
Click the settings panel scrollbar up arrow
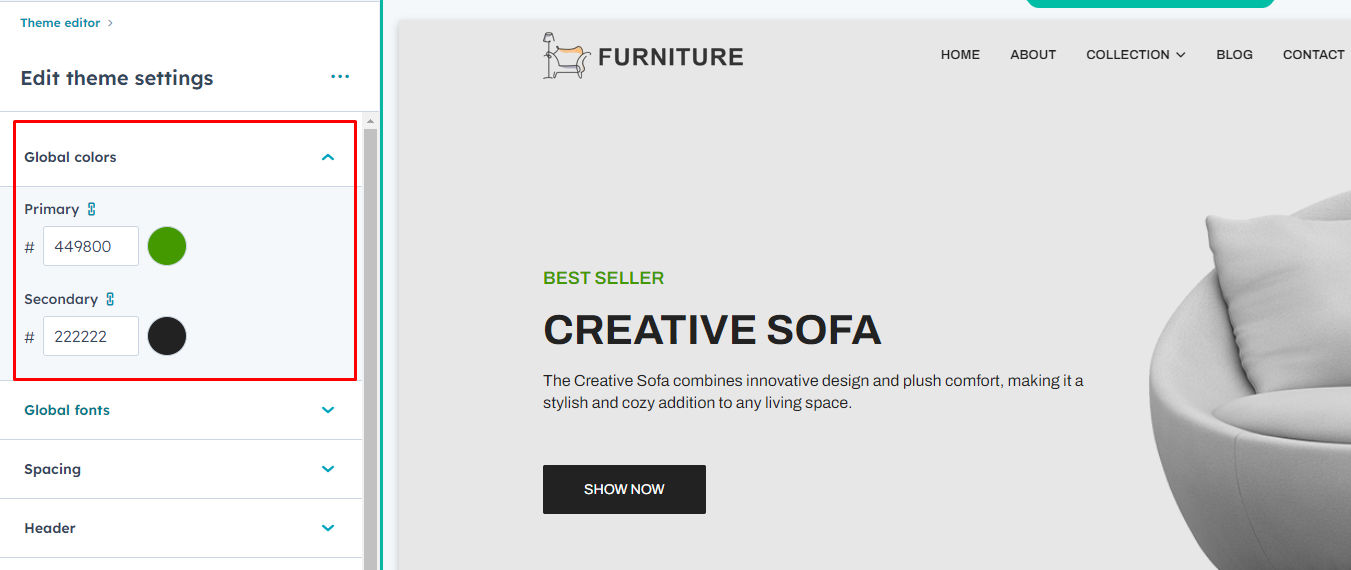pyautogui.click(x=370, y=122)
